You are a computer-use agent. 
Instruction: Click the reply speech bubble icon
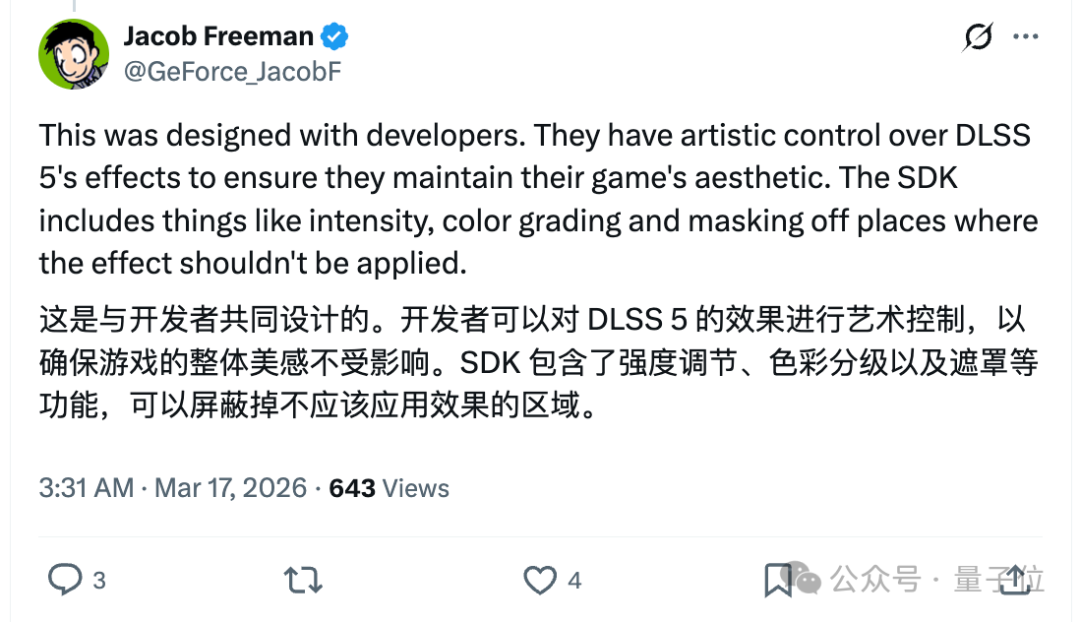pos(66,579)
